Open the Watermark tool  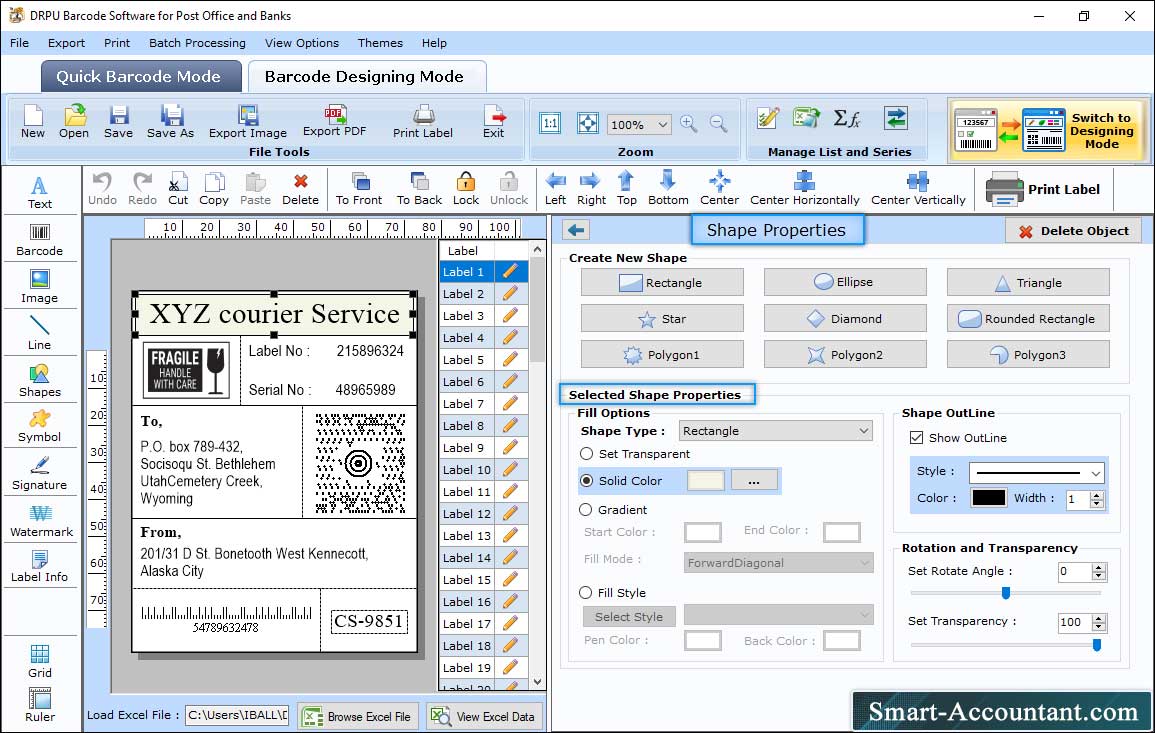41,520
